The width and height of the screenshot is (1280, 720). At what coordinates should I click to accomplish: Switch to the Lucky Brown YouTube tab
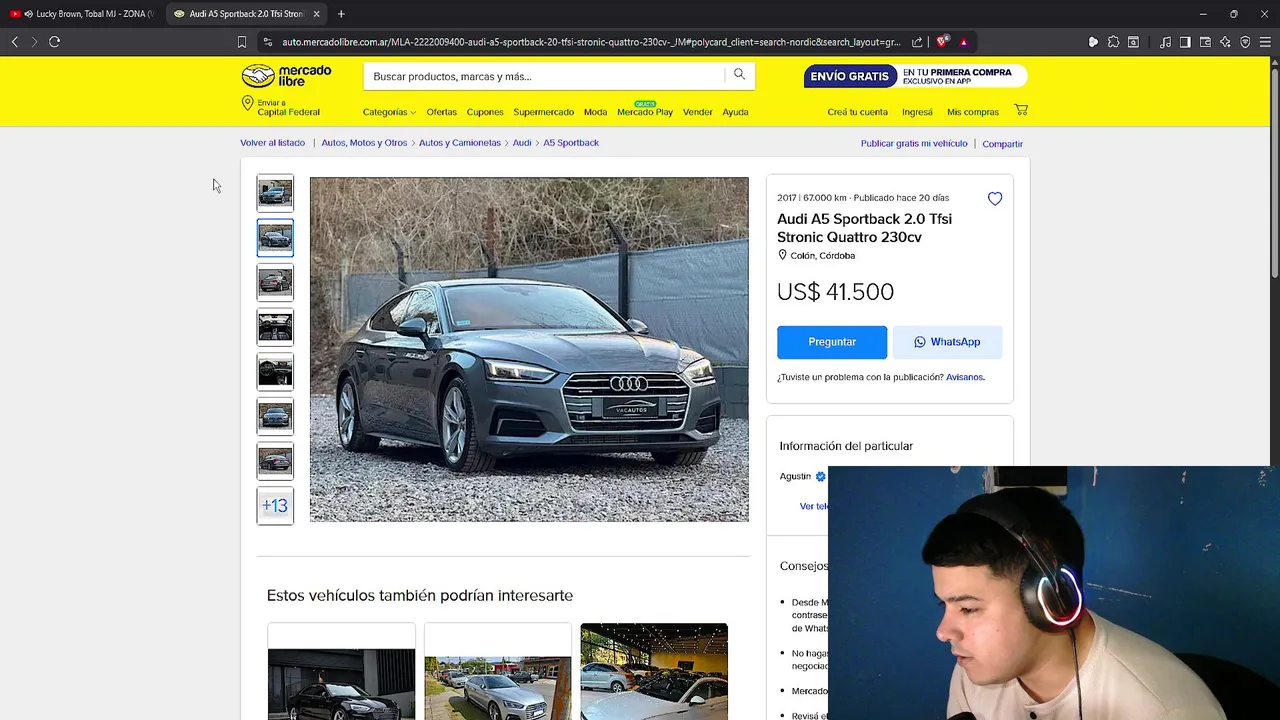(x=81, y=14)
